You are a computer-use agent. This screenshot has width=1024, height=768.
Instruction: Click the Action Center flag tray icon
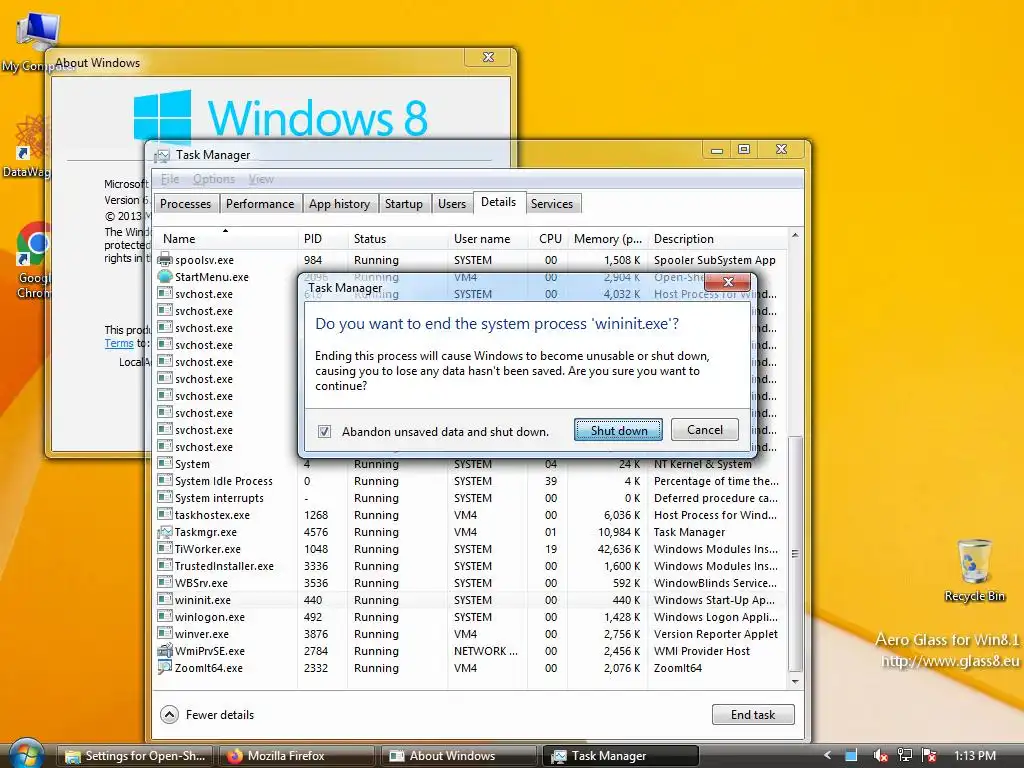[929, 756]
